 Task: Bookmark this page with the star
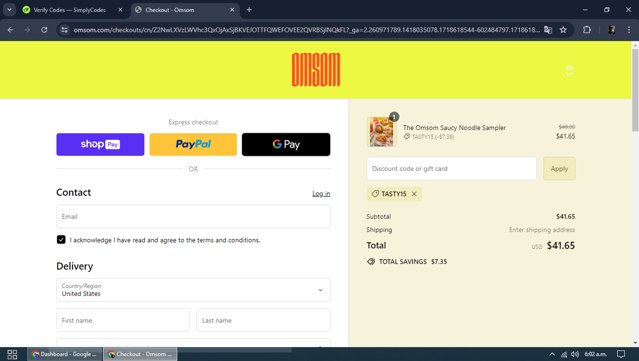tap(563, 30)
